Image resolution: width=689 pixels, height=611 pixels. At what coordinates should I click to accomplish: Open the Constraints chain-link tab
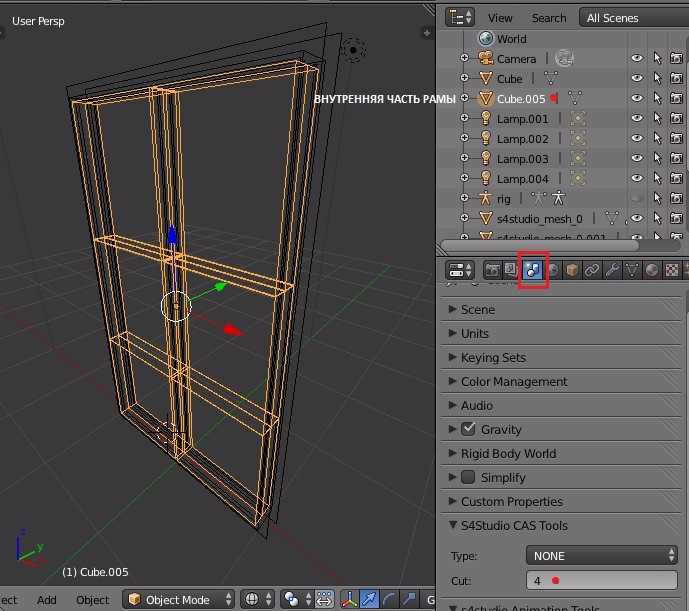click(x=592, y=270)
